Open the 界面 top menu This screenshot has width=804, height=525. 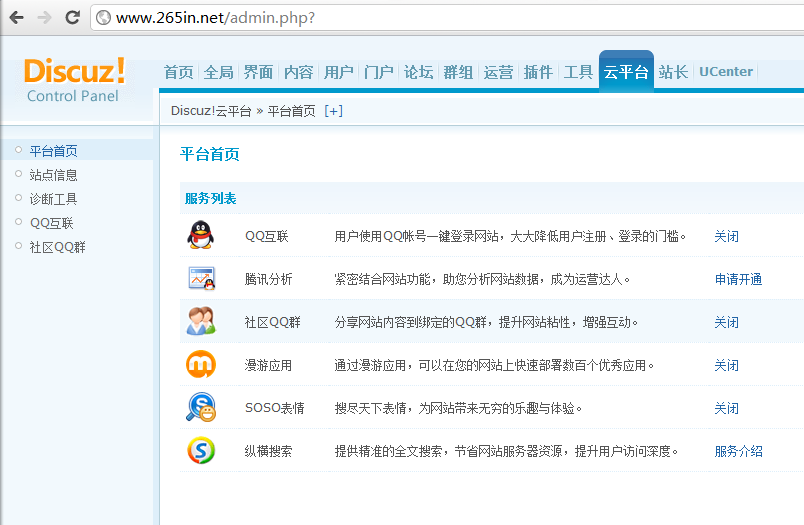258,72
